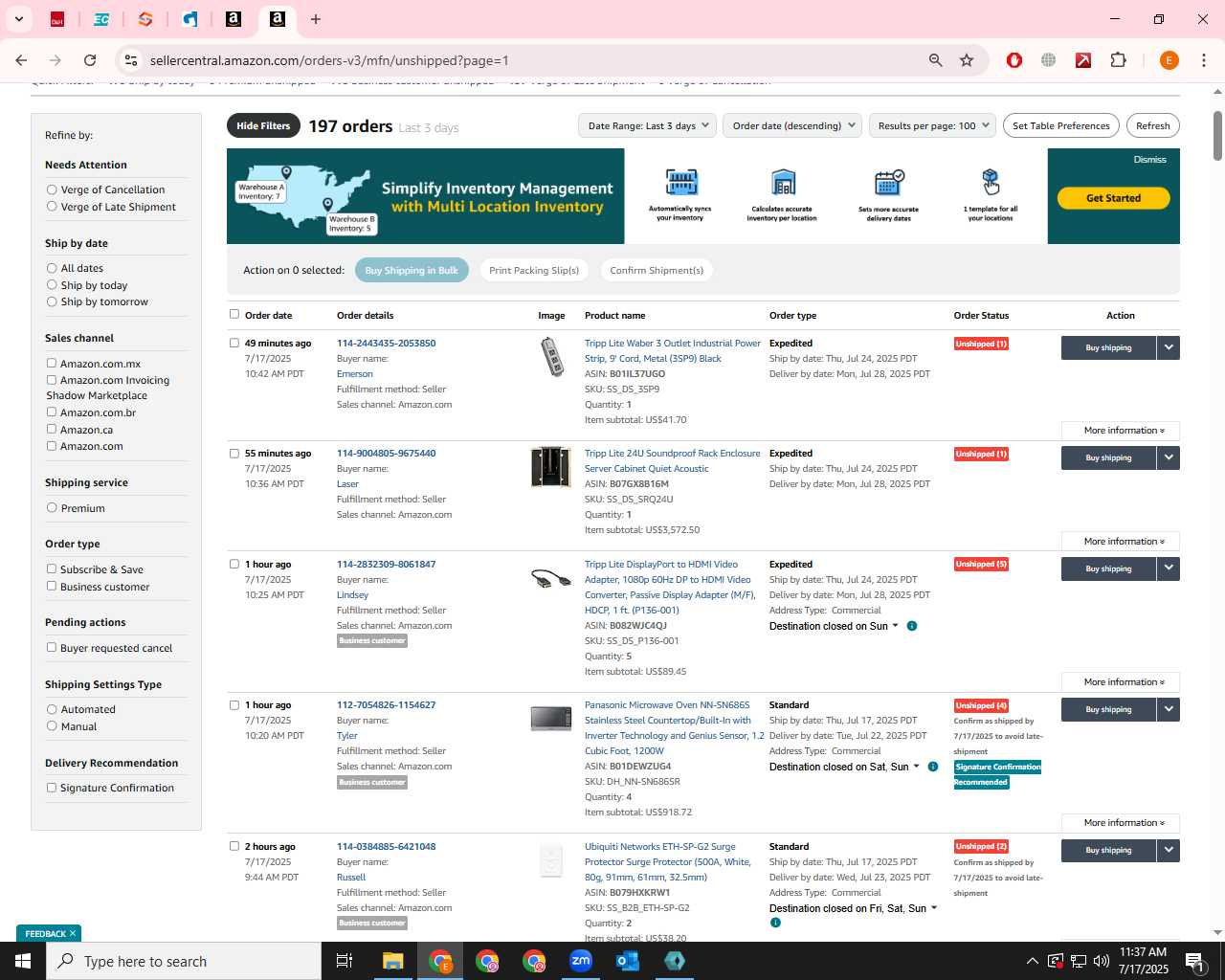Click the Windows taskbar search box
This screenshot has height=980, width=1225.
pyautogui.click(x=184, y=961)
